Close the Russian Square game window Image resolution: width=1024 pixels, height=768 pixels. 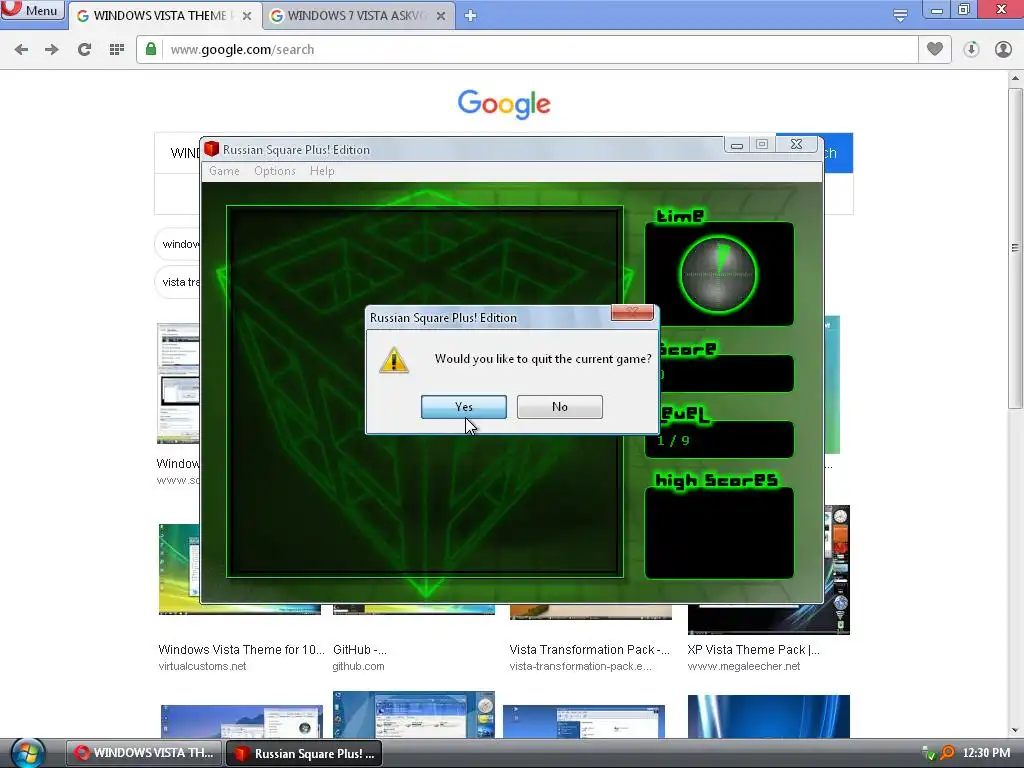[x=796, y=145]
